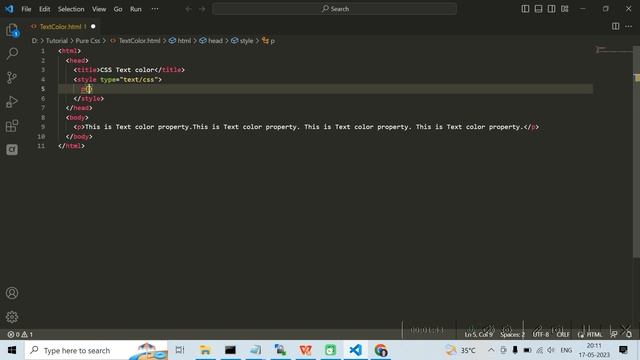Click the head breadcrumb symbol
The width and height of the screenshot is (640, 360).
(211, 41)
